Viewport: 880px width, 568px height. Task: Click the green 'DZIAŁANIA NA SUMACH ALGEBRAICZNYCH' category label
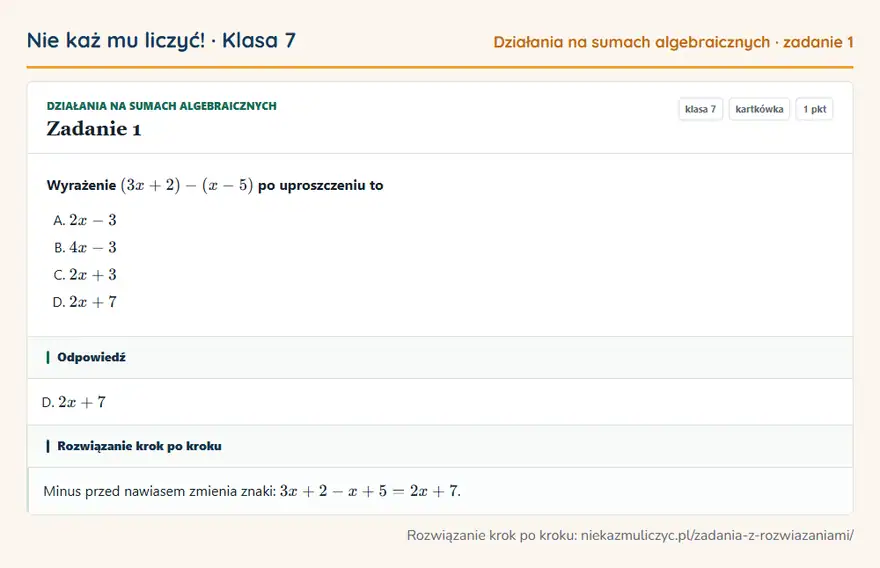pos(162,106)
